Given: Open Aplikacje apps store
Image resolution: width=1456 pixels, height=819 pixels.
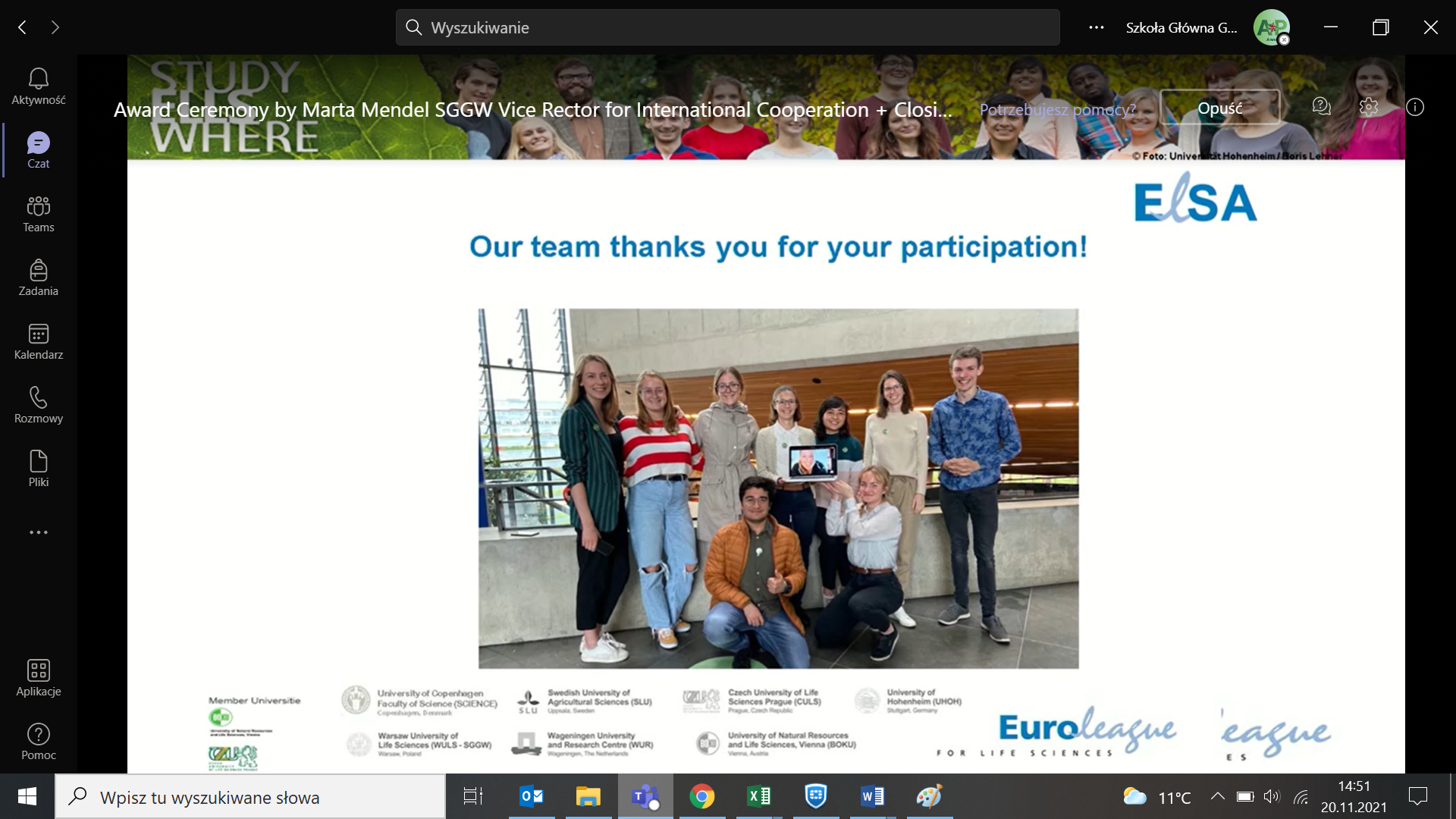Looking at the screenshot, I should [38, 678].
